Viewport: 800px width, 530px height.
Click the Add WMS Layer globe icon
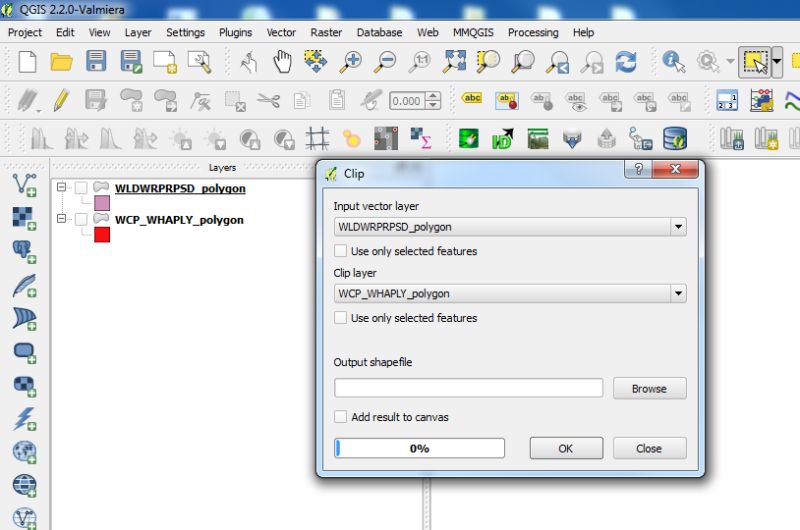(24, 452)
